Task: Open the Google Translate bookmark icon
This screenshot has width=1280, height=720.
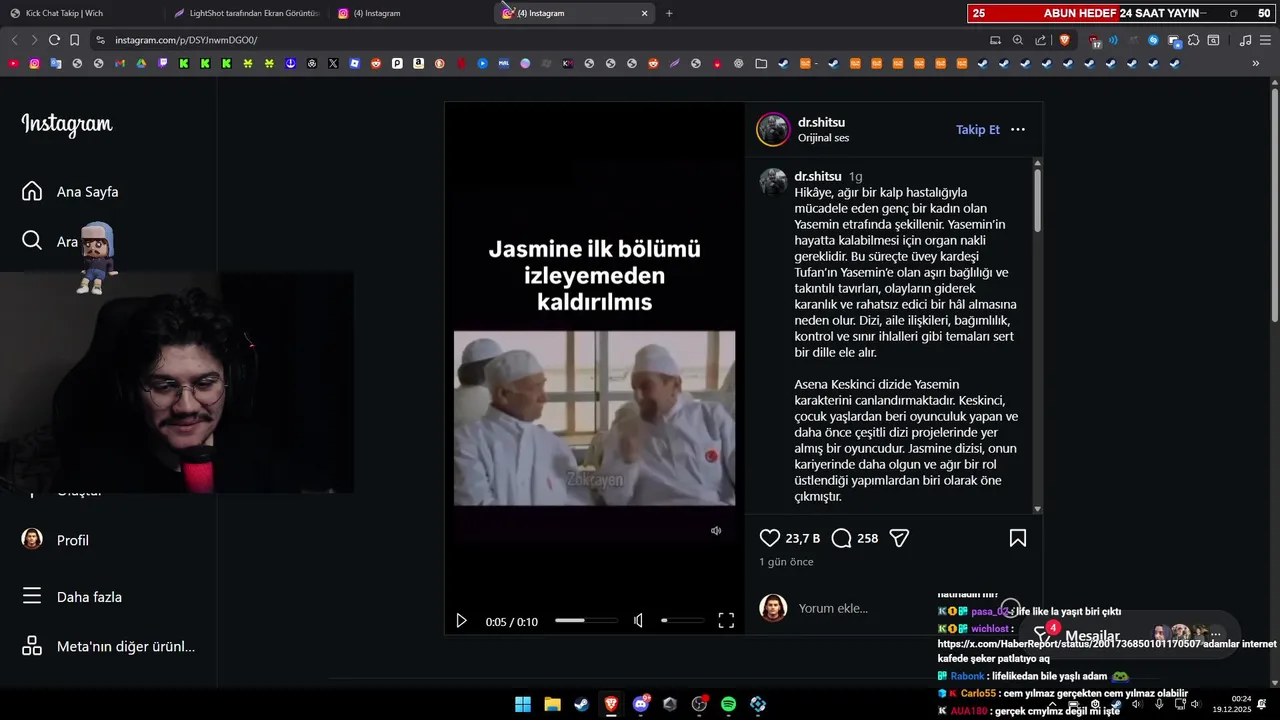Action: coord(56,63)
